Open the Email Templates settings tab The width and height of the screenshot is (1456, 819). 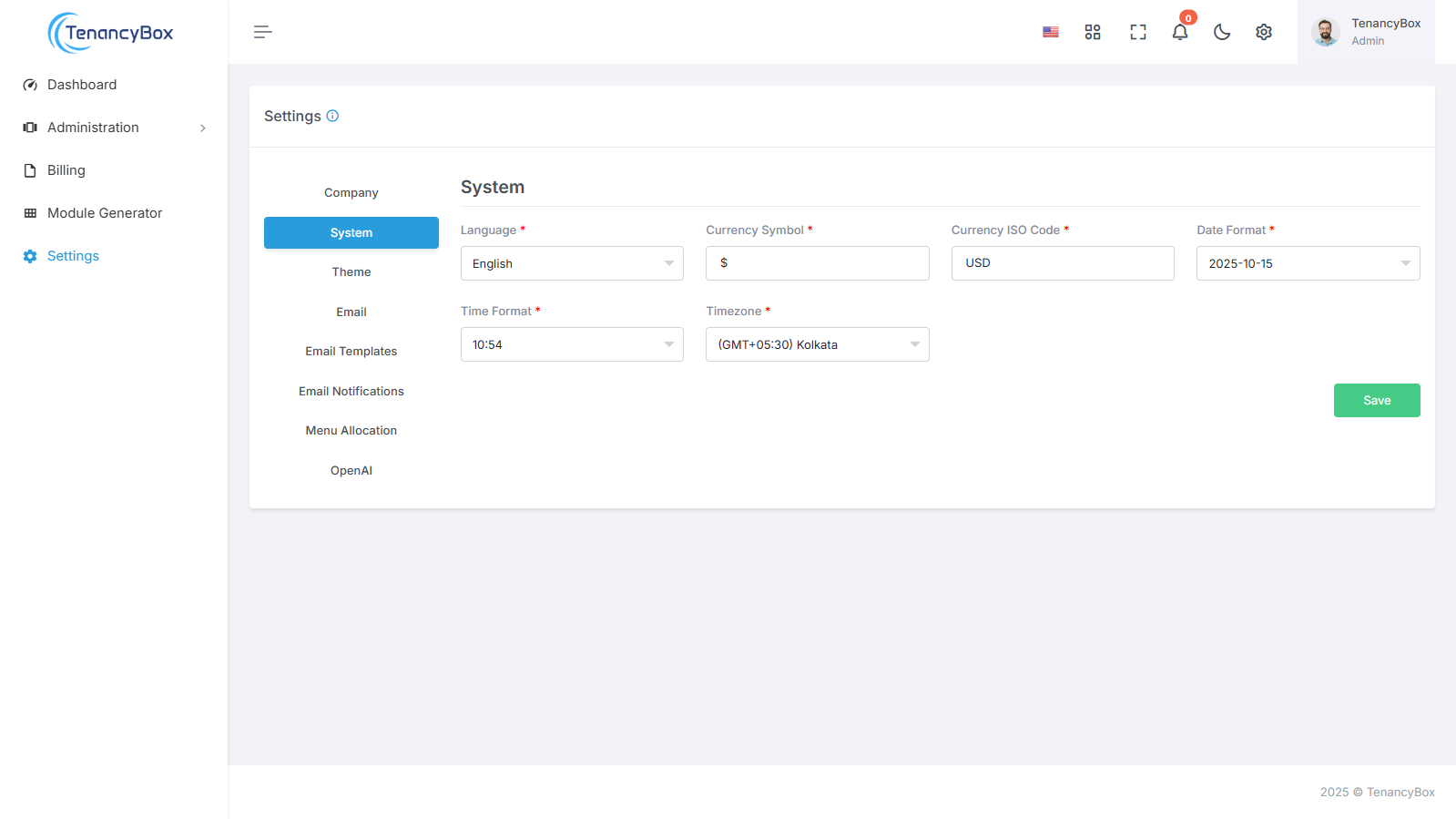[x=351, y=352]
